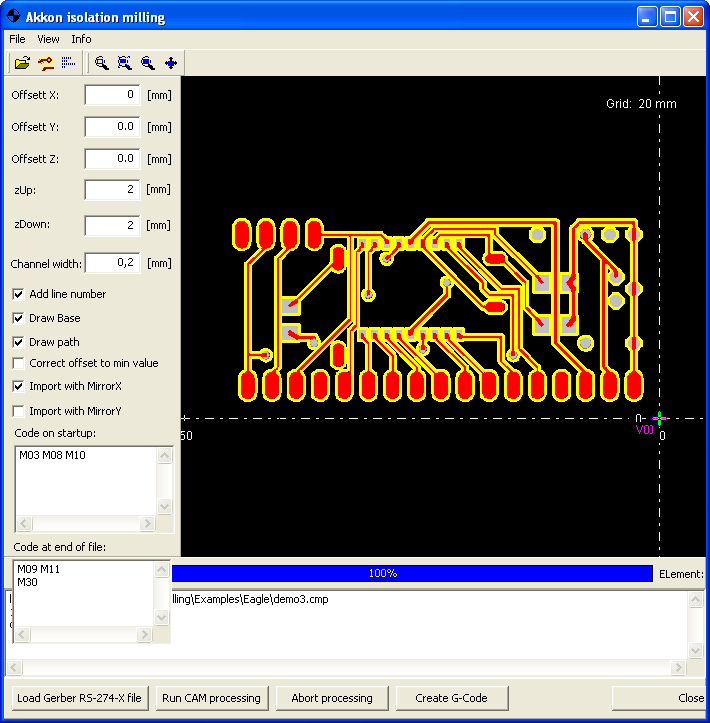Viewport: 710px width, 723px height.
Task: Open the File menu
Action: point(17,39)
